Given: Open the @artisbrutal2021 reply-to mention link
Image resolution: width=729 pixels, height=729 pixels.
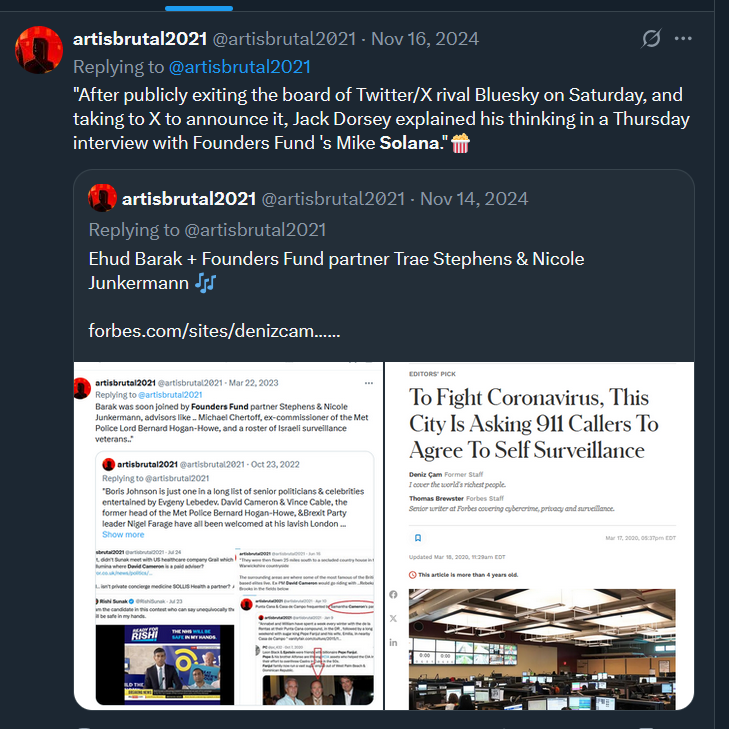Looking at the screenshot, I should tap(239, 67).
